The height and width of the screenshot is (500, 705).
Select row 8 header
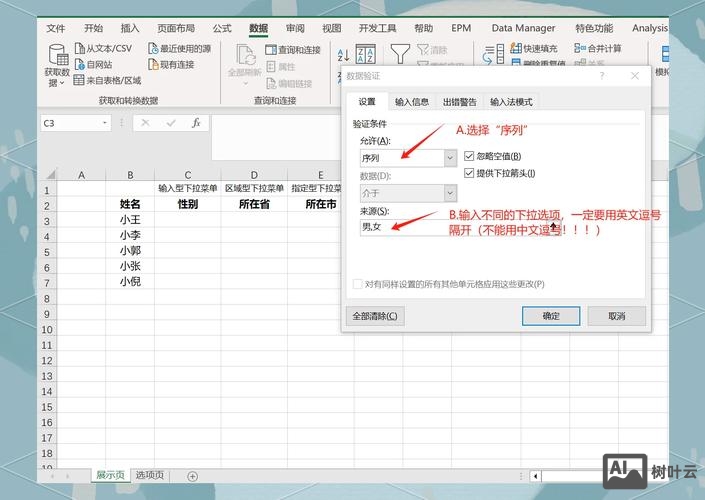(x=47, y=298)
